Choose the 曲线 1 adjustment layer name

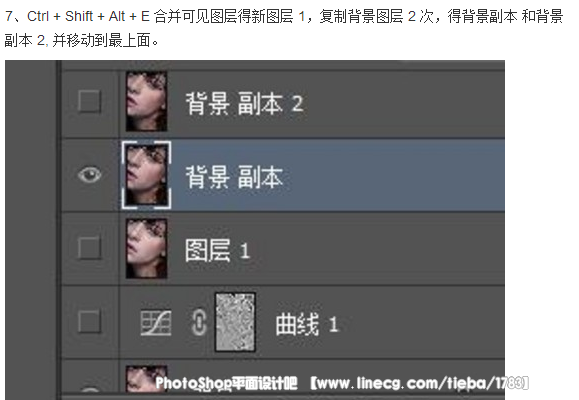pyautogui.click(x=307, y=324)
